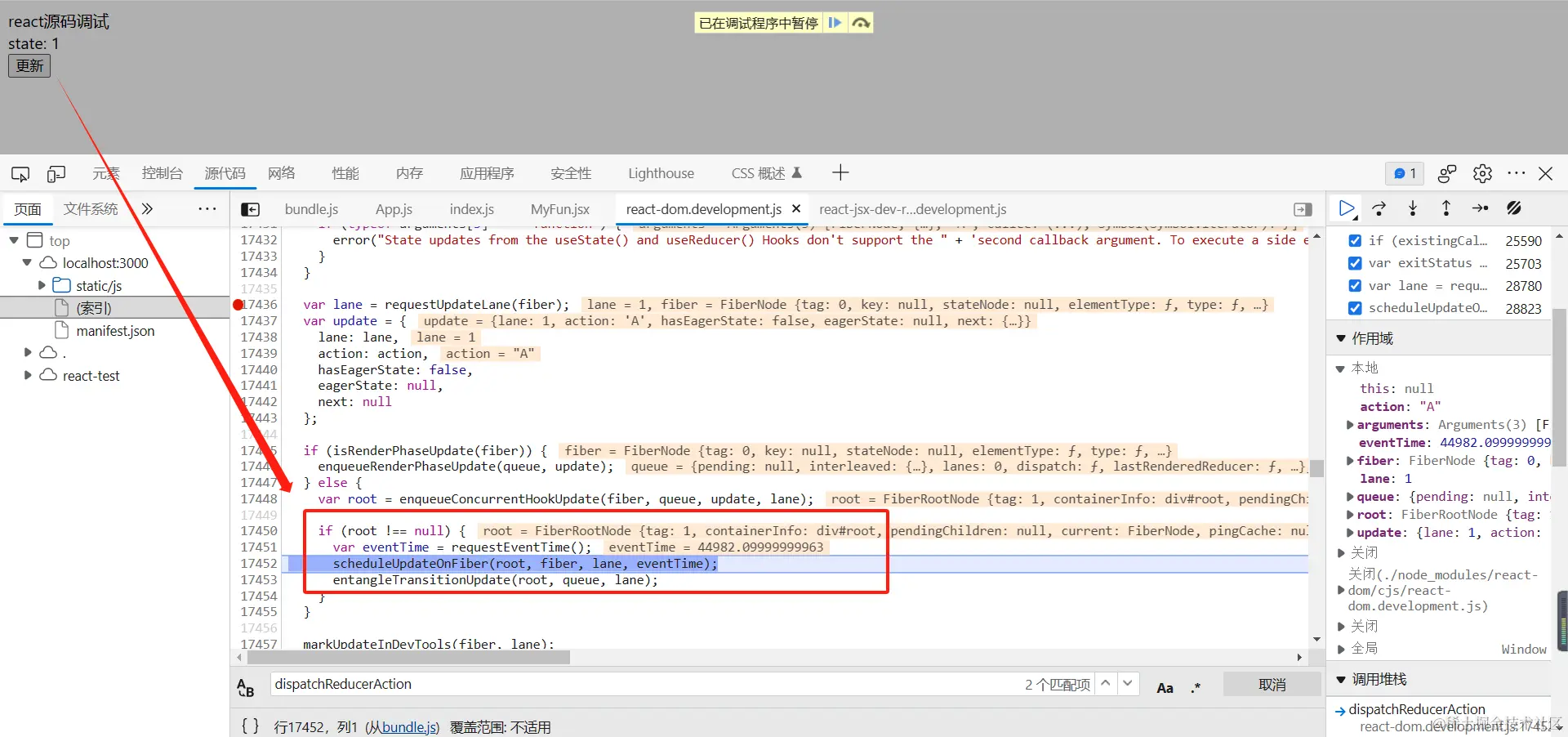
Task: Toggle the debugger sidebar icon right of tabs
Action: (1303, 209)
